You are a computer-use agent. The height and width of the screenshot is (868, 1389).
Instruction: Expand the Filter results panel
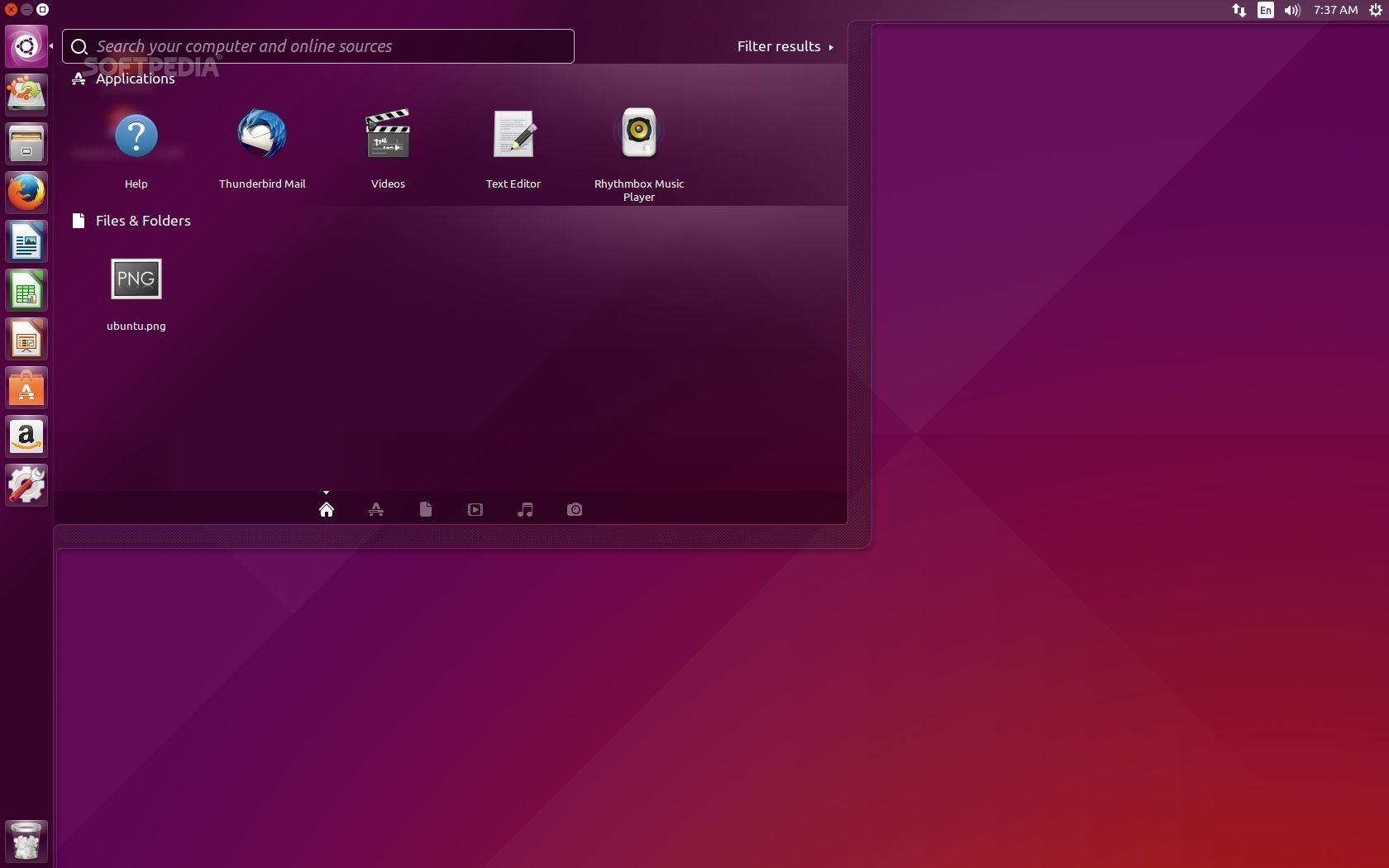(x=785, y=47)
